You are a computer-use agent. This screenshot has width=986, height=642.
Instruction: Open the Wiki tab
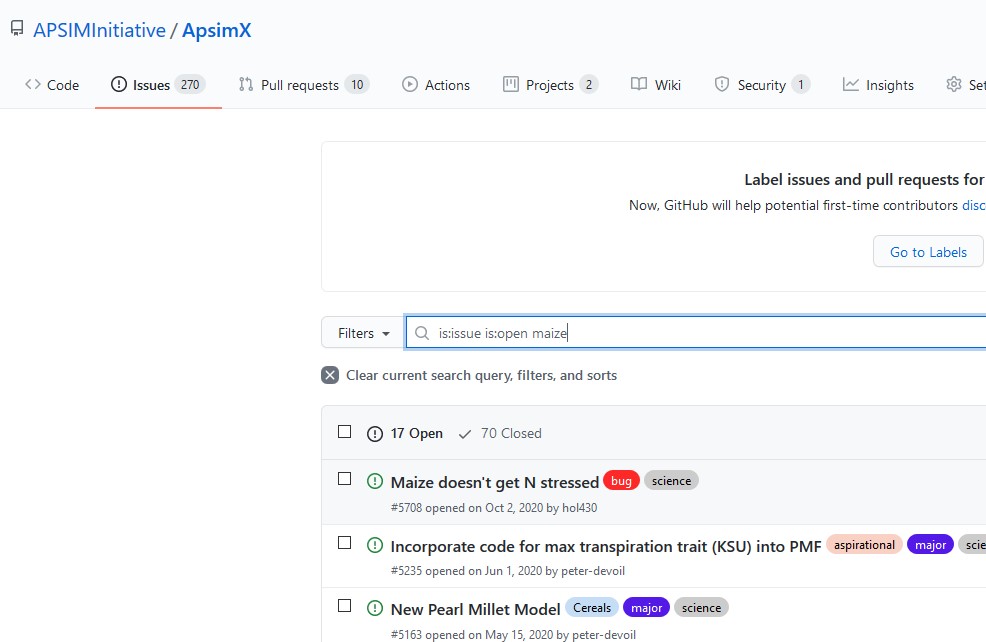(x=656, y=85)
